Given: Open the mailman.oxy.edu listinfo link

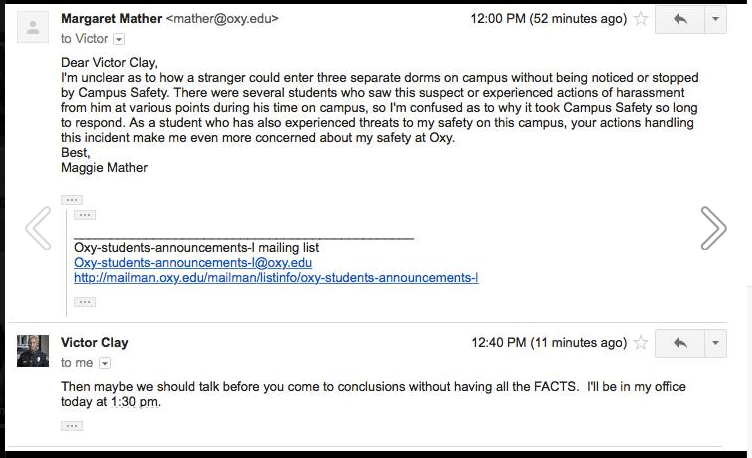Looking at the screenshot, I should [x=276, y=277].
